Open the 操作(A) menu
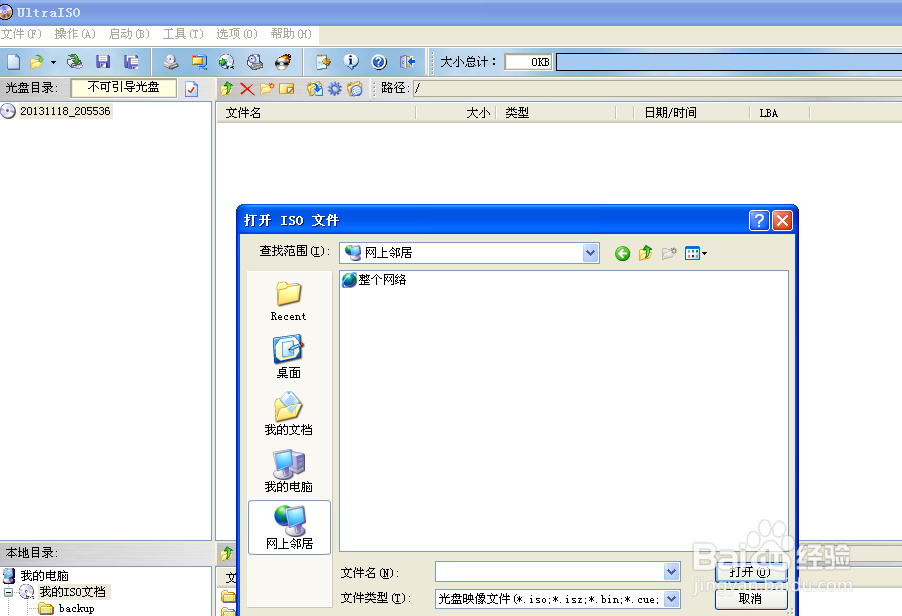The image size is (902, 616). (75, 34)
